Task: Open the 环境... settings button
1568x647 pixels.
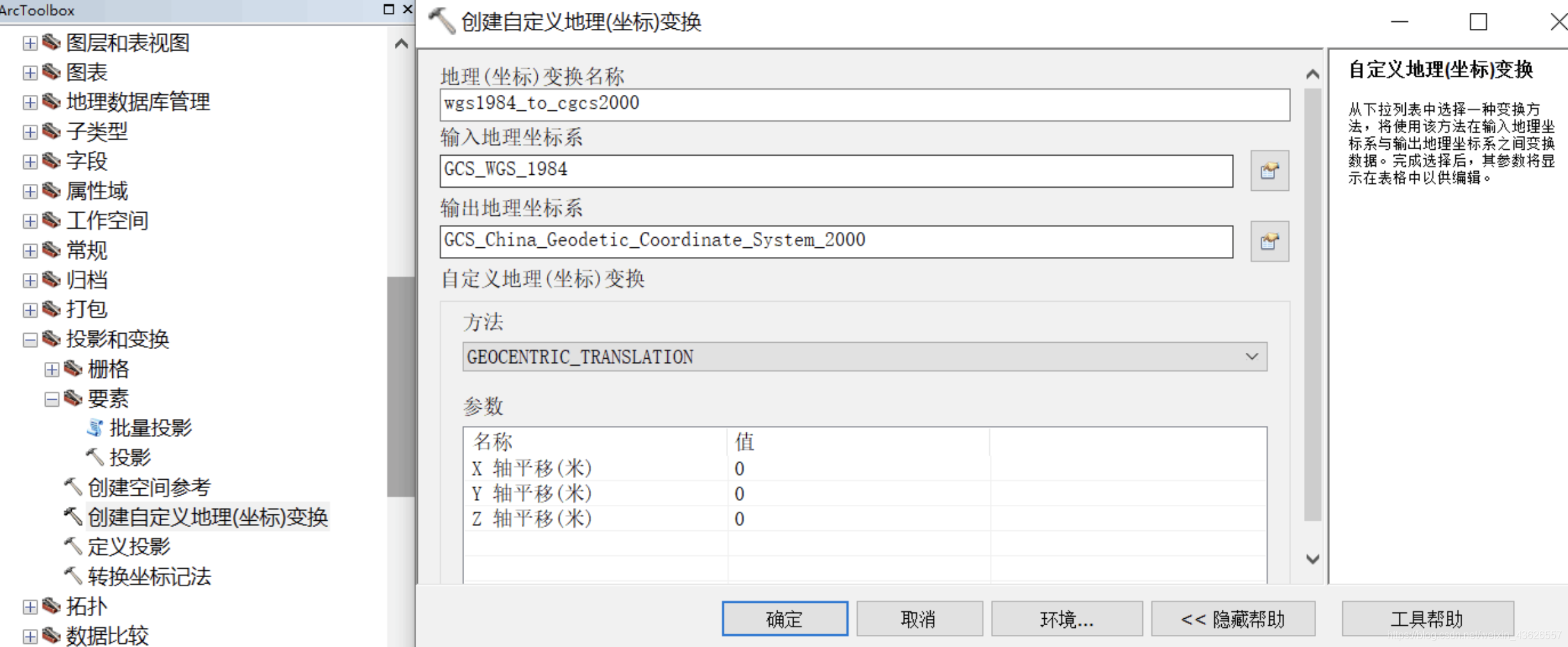Action: click(1067, 619)
